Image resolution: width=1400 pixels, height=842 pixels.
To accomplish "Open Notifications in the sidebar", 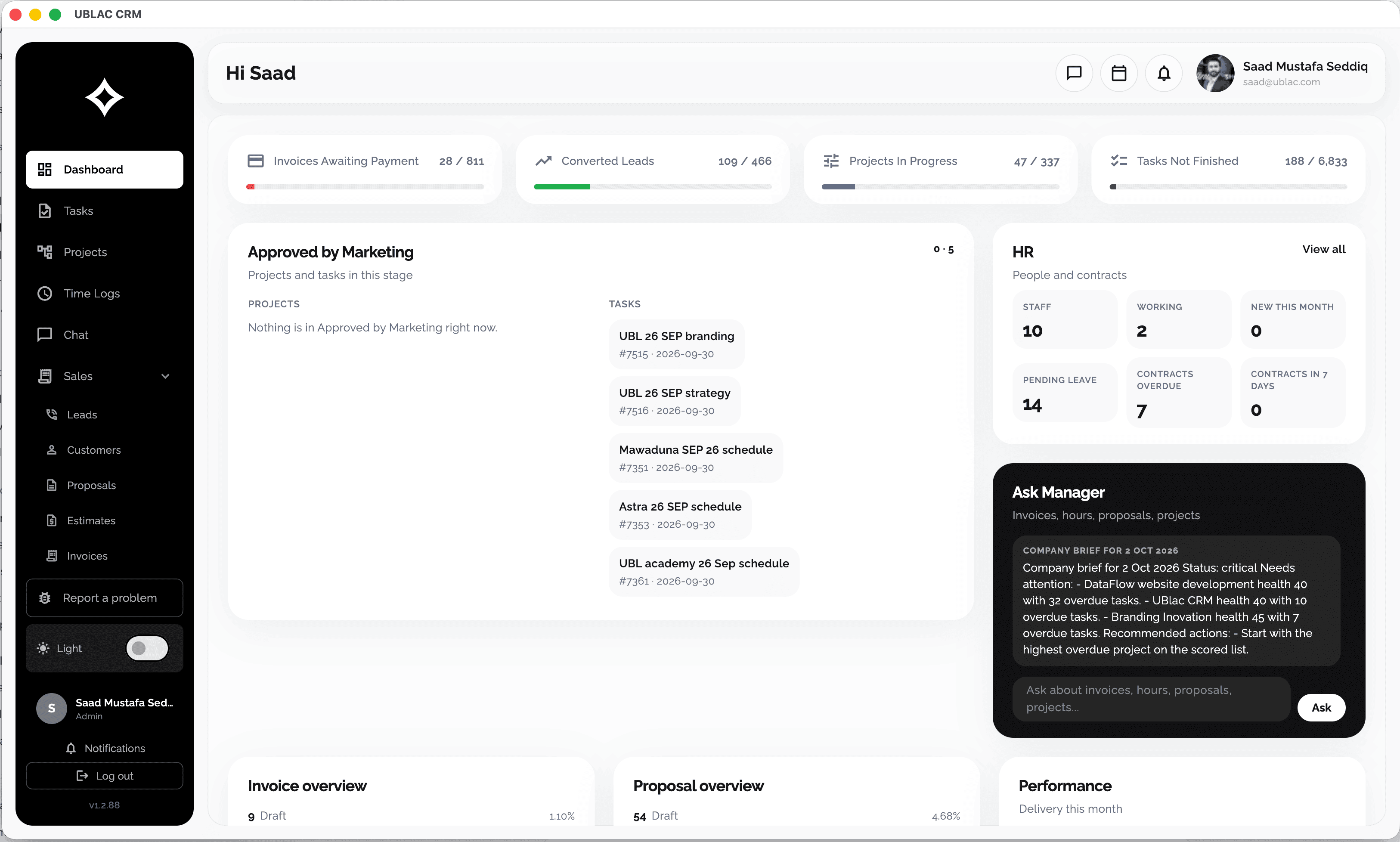I will [105, 749].
